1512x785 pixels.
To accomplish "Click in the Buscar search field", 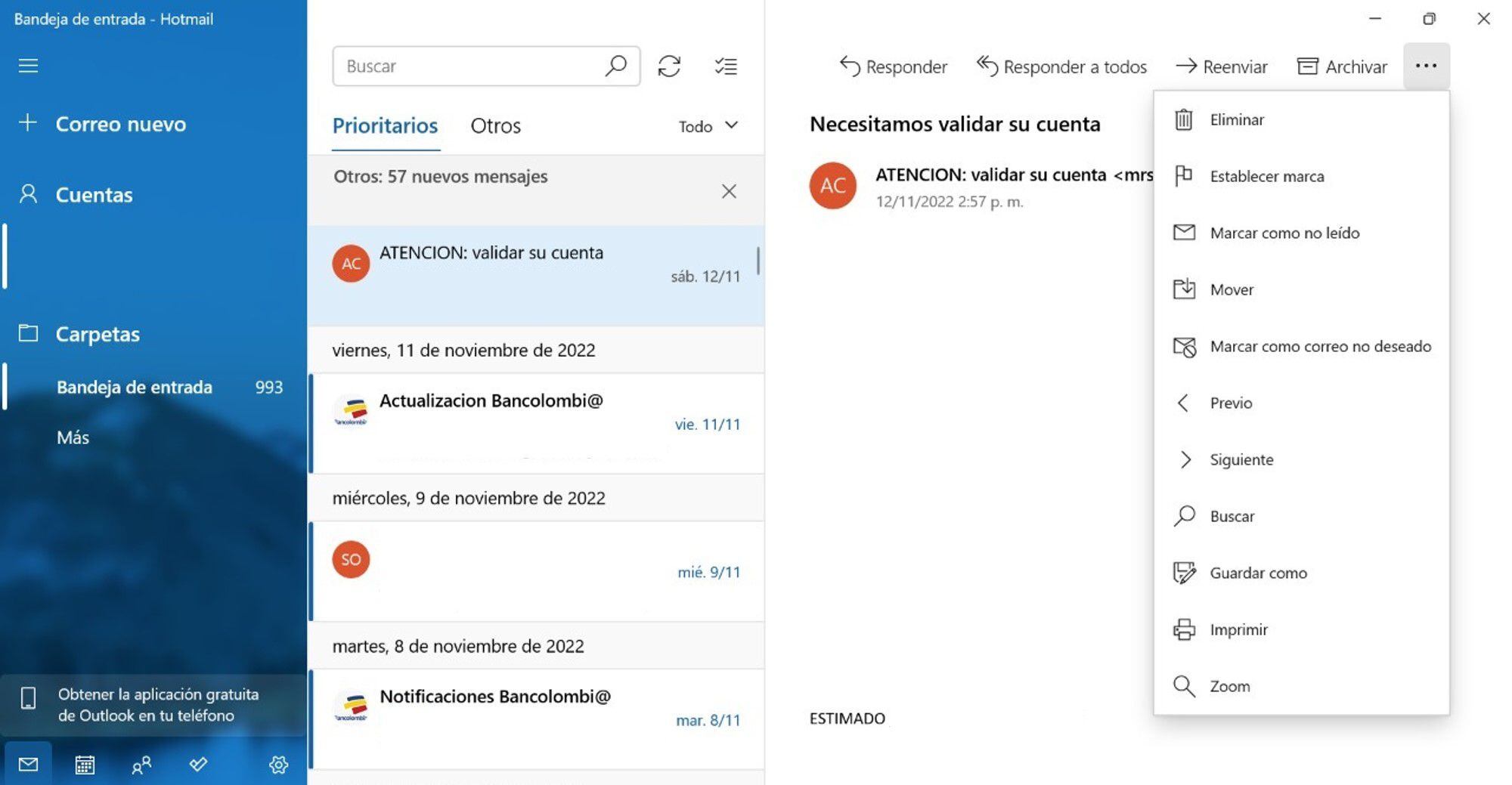I will pyautogui.click(x=469, y=66).
